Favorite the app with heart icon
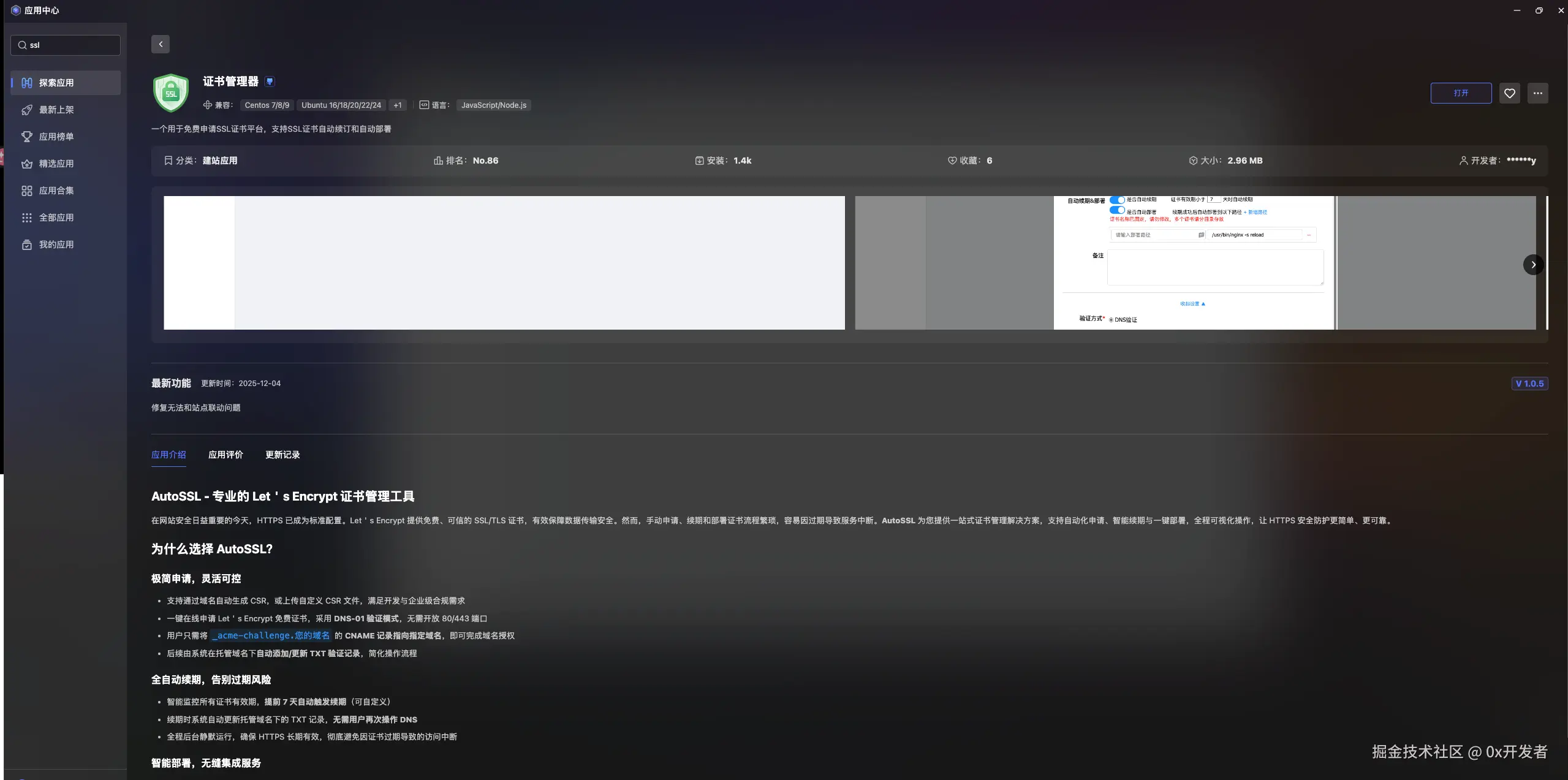This screenshot has width=1568, height=780. point(1509,93)
